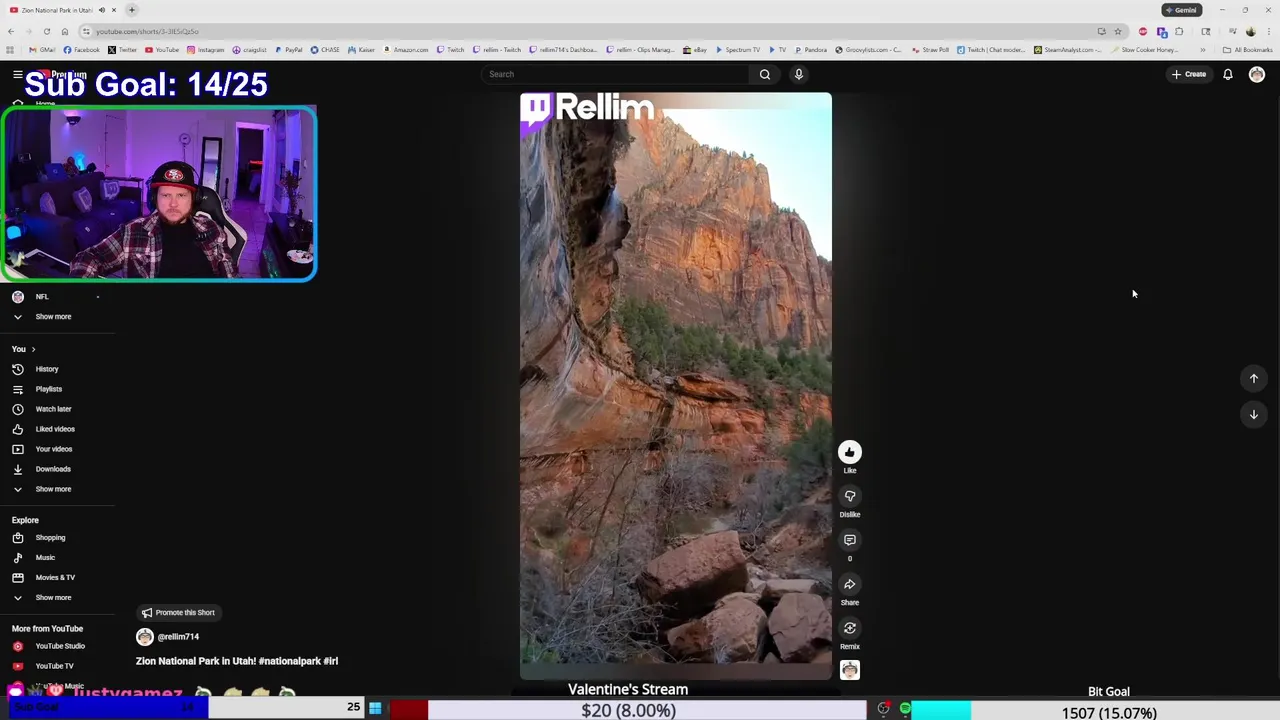Open the Gemini button in Chrome
Screen dimensions: 1280x720
[1181, 10]
